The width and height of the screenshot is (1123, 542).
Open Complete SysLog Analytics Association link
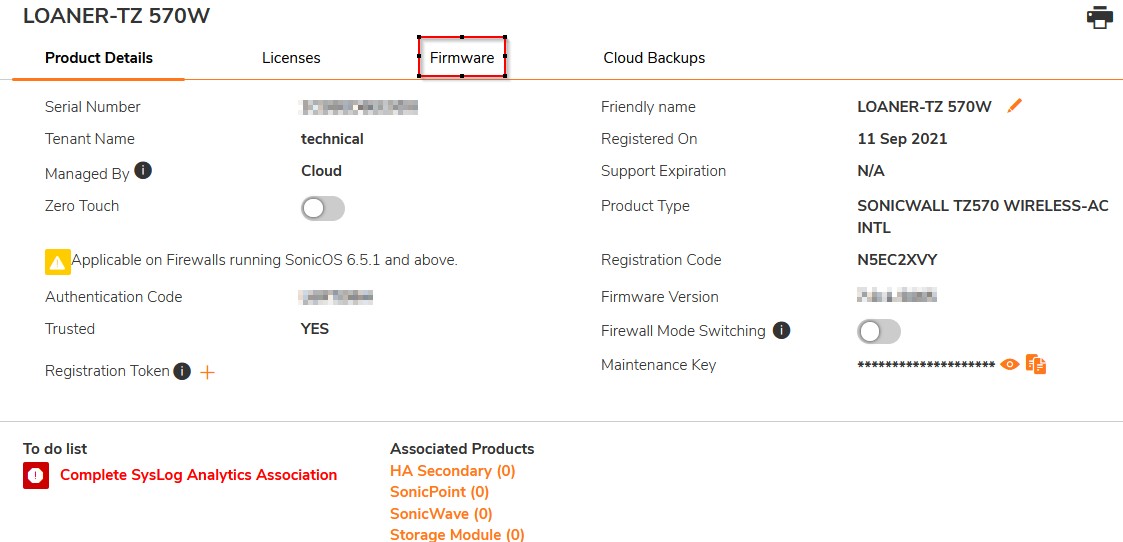(198, 475)
